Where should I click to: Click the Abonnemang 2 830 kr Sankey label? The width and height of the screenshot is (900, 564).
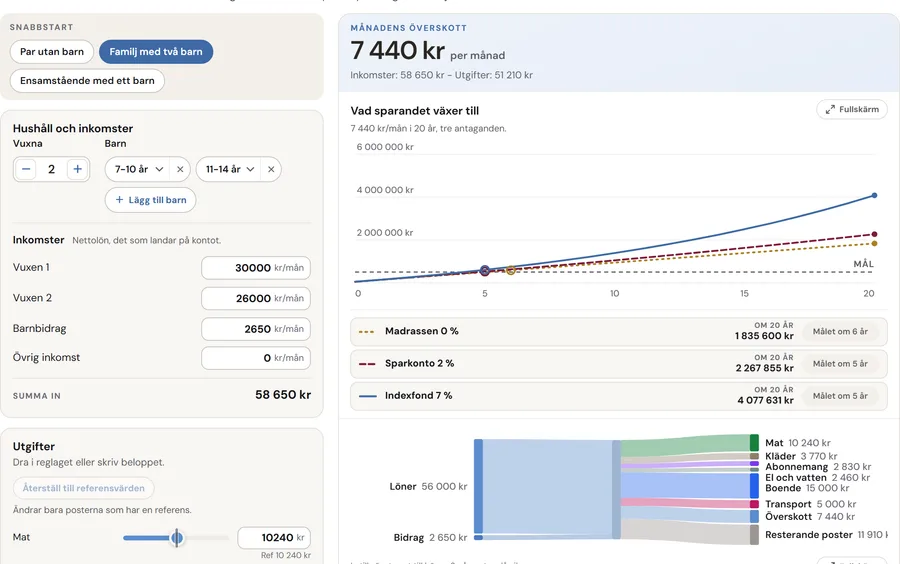tap(818, 466)
